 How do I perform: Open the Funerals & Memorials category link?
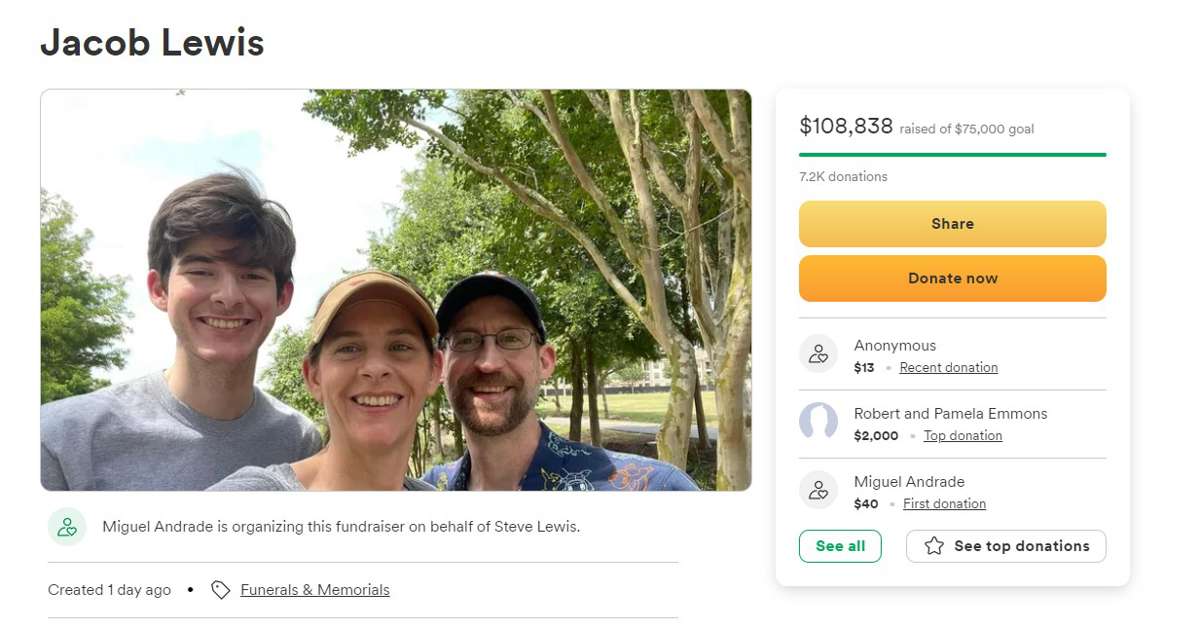315,590
